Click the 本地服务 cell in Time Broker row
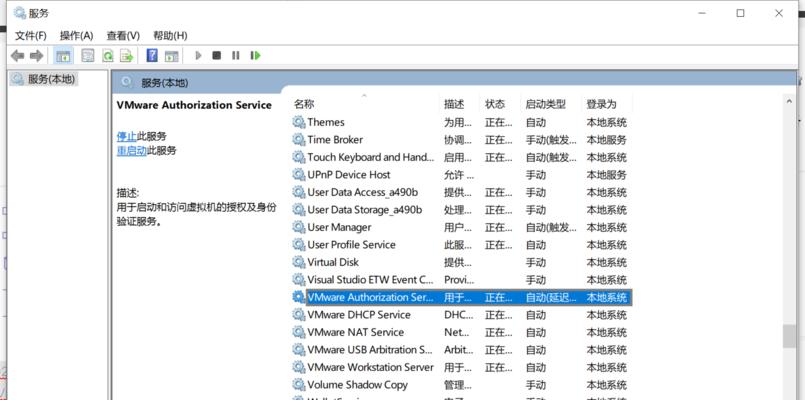The height and width of the screenshot is (400, 805). click(606, 140)
